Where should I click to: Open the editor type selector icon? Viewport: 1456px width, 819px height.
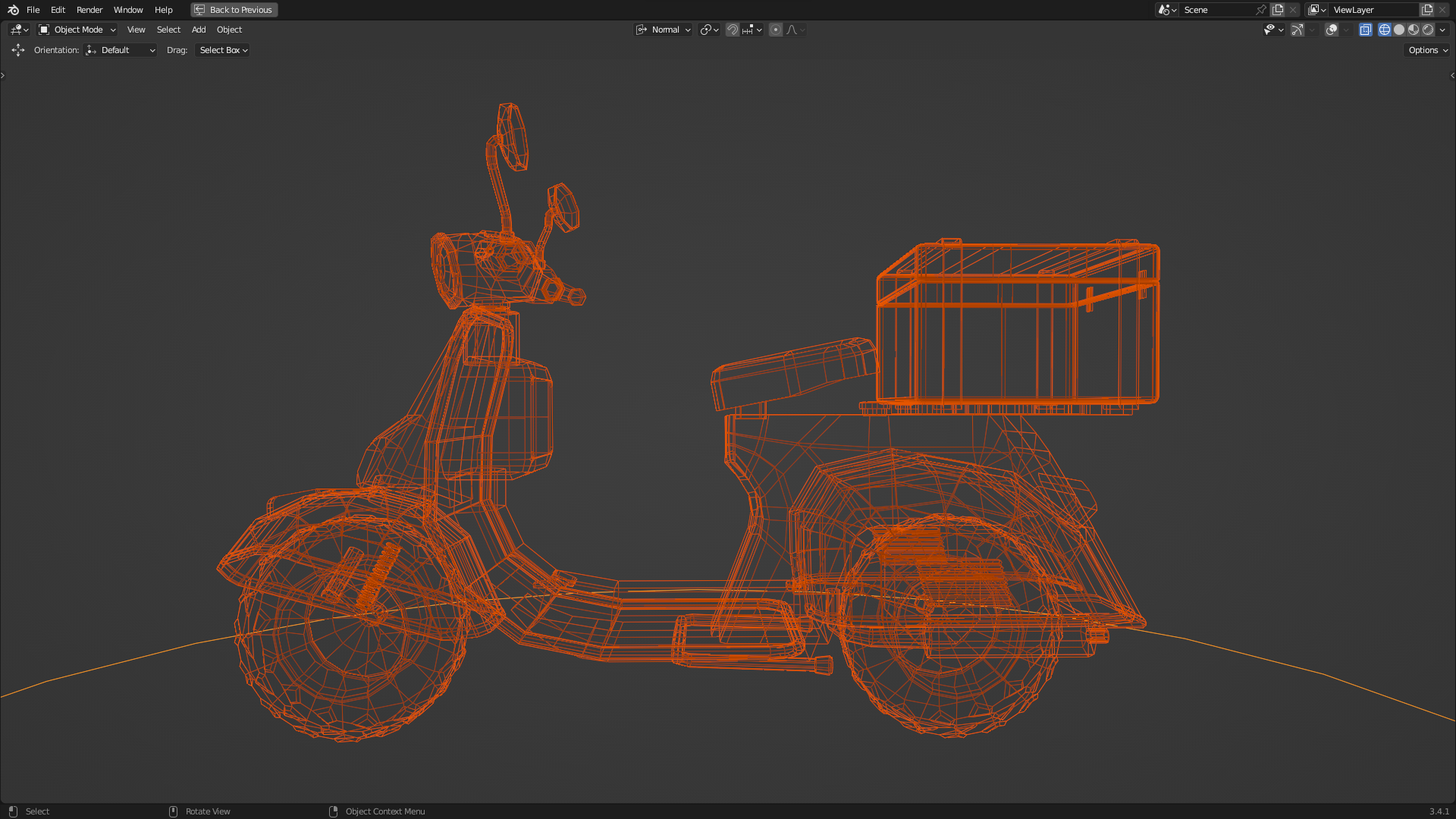tap(19, 30)
